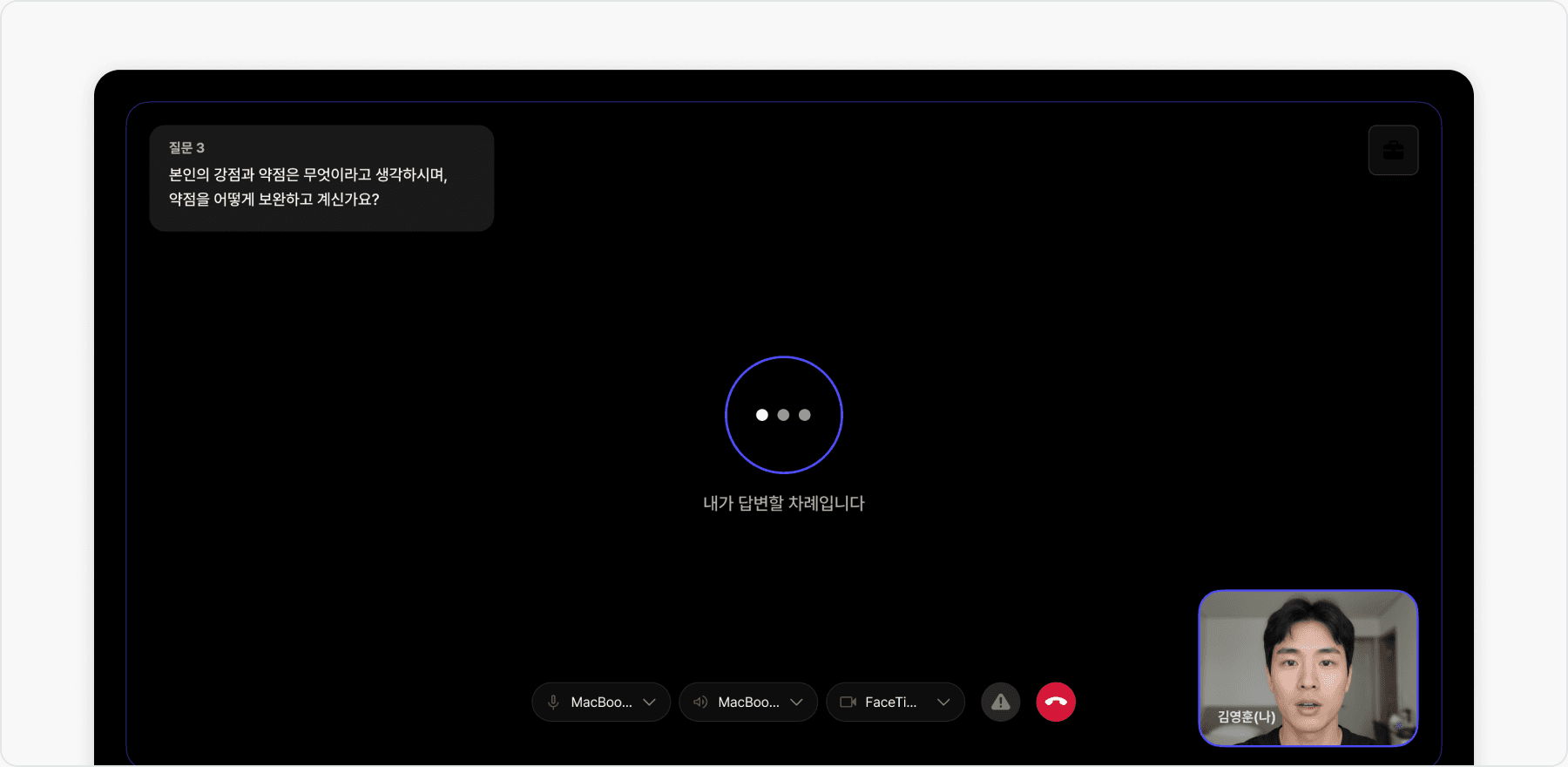1568x767 pixels.
Task: Click the speaker icon
Action: point(700,702)
